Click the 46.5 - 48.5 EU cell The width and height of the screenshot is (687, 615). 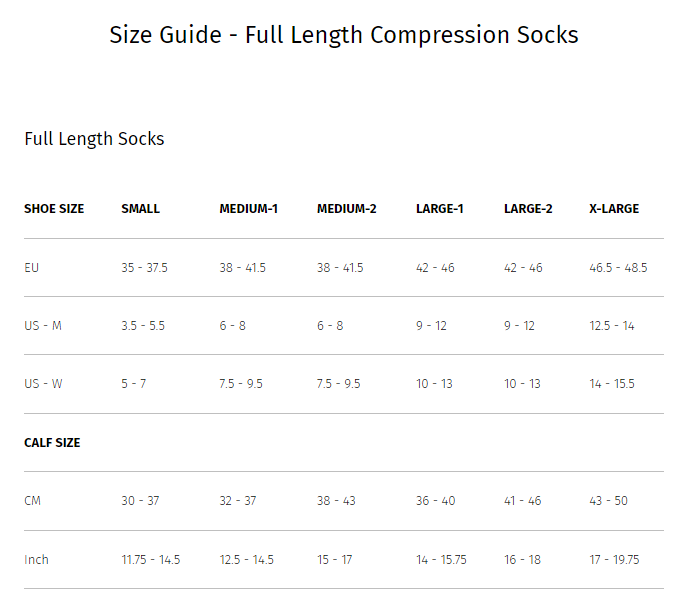(x=618, y=268)
